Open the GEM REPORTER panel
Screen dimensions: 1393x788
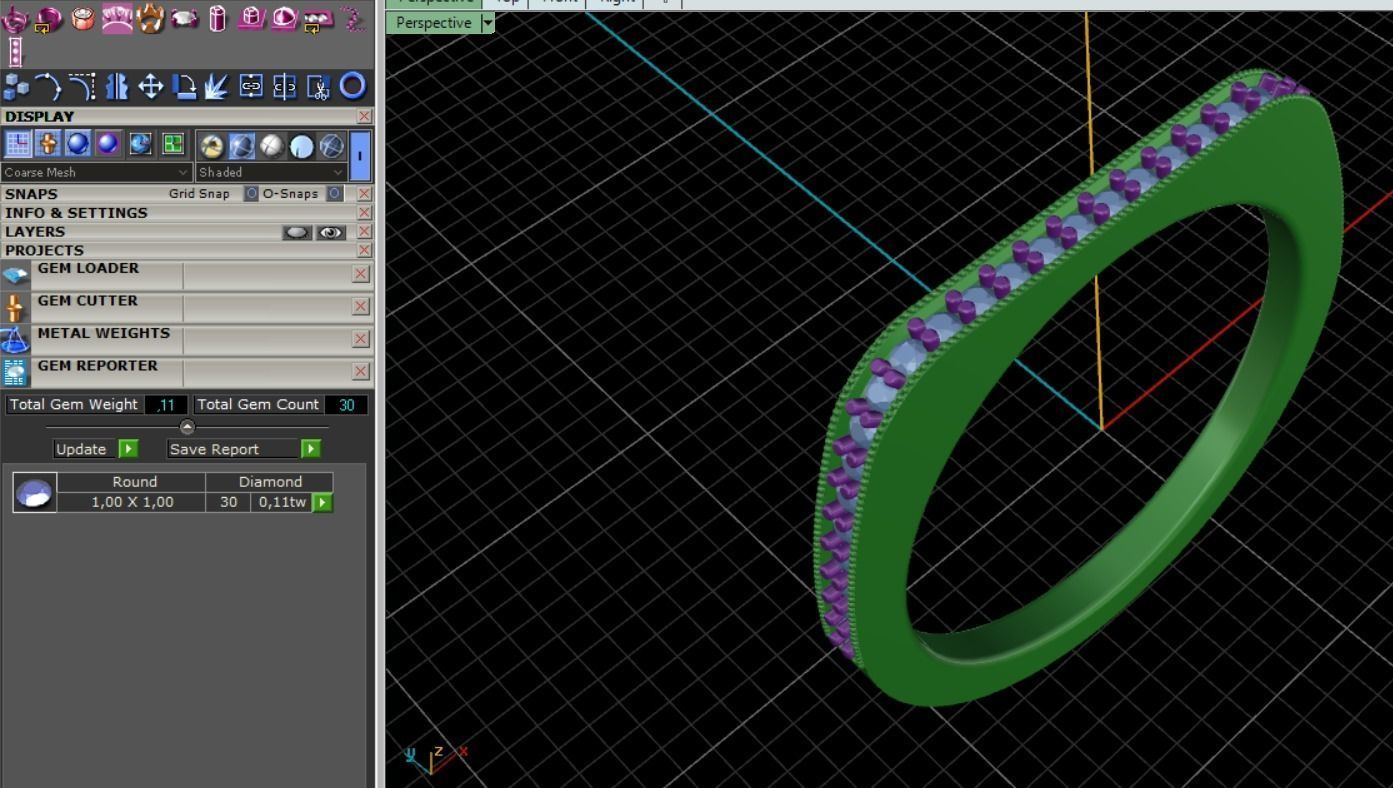[x=98, y=365]
